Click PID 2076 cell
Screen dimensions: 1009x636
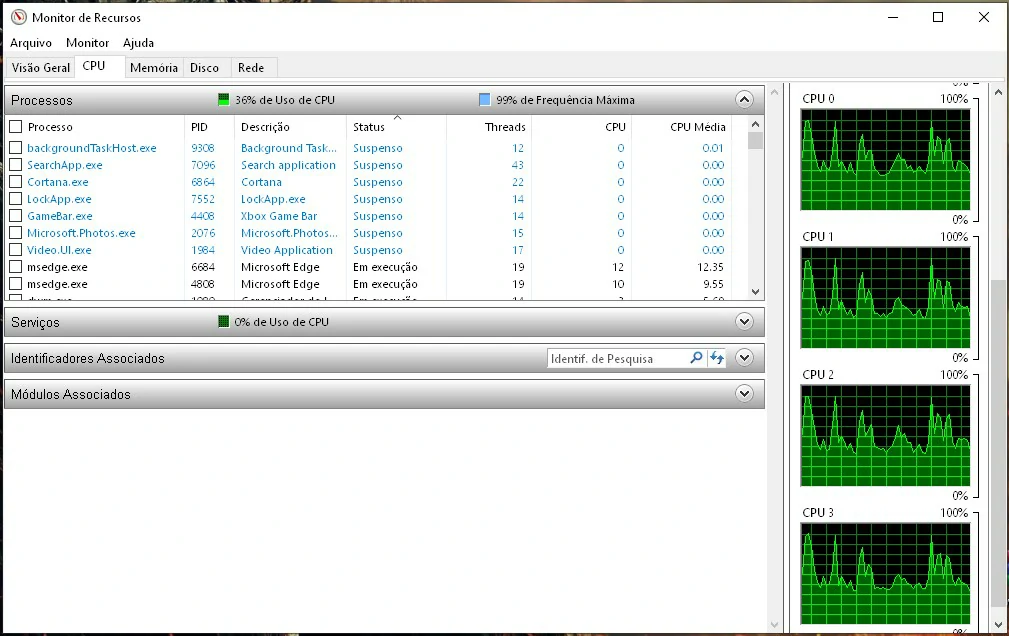[x=203, y=232]
